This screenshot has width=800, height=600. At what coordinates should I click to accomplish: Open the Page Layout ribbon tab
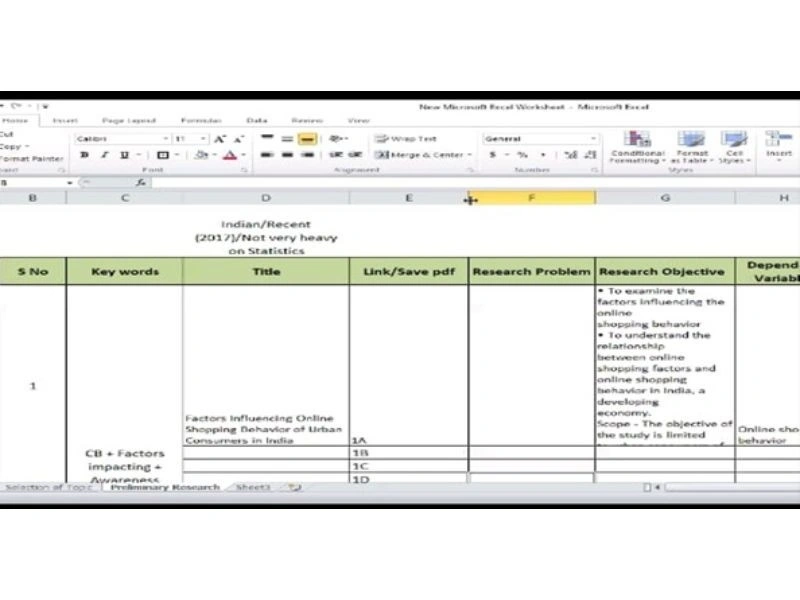(x=129, y=120)
